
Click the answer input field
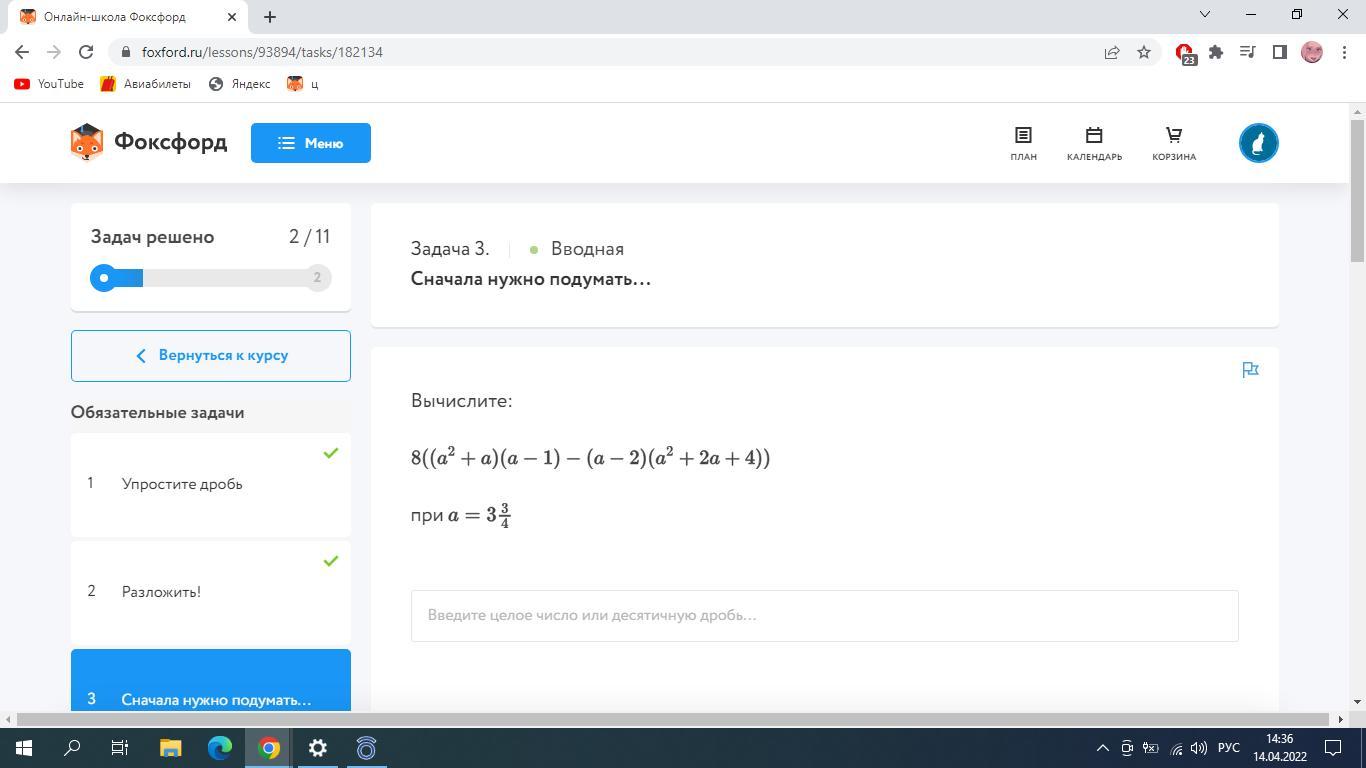click(x=824, y=615)
